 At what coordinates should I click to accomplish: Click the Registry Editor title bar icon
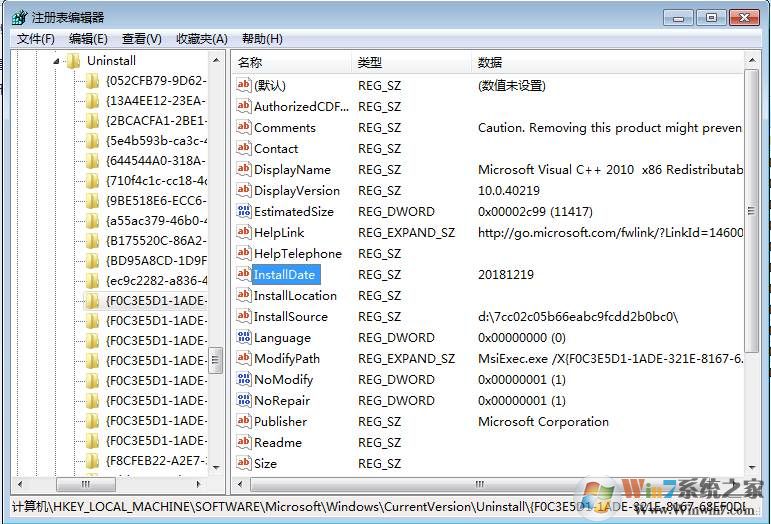tap(18, 17)
